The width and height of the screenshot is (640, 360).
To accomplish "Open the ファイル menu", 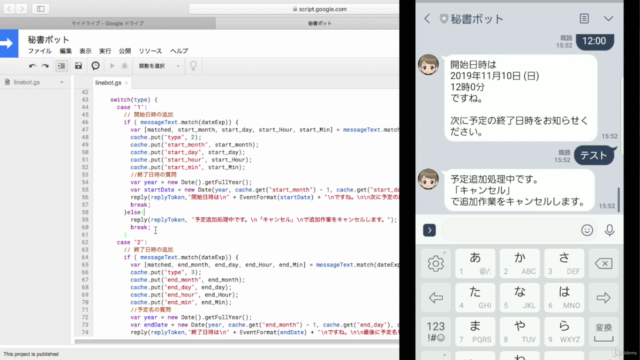I will [x=40, y=51].
